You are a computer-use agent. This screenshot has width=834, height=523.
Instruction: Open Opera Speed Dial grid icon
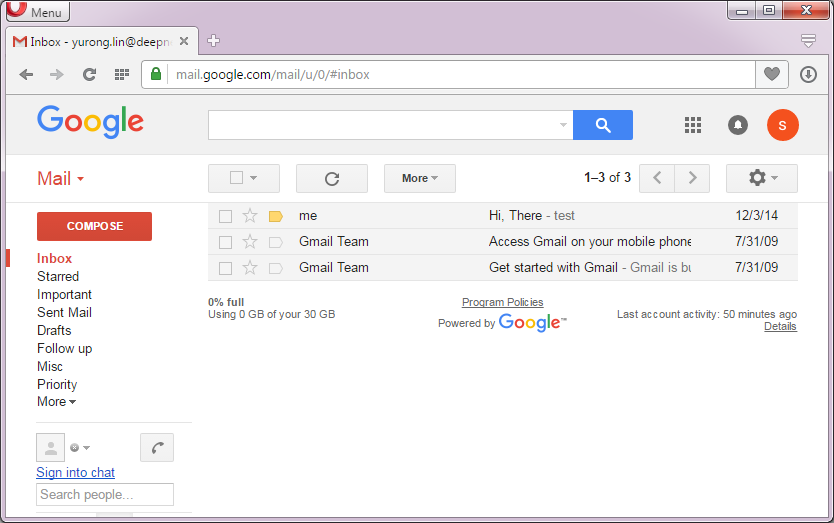coord(122,74)
